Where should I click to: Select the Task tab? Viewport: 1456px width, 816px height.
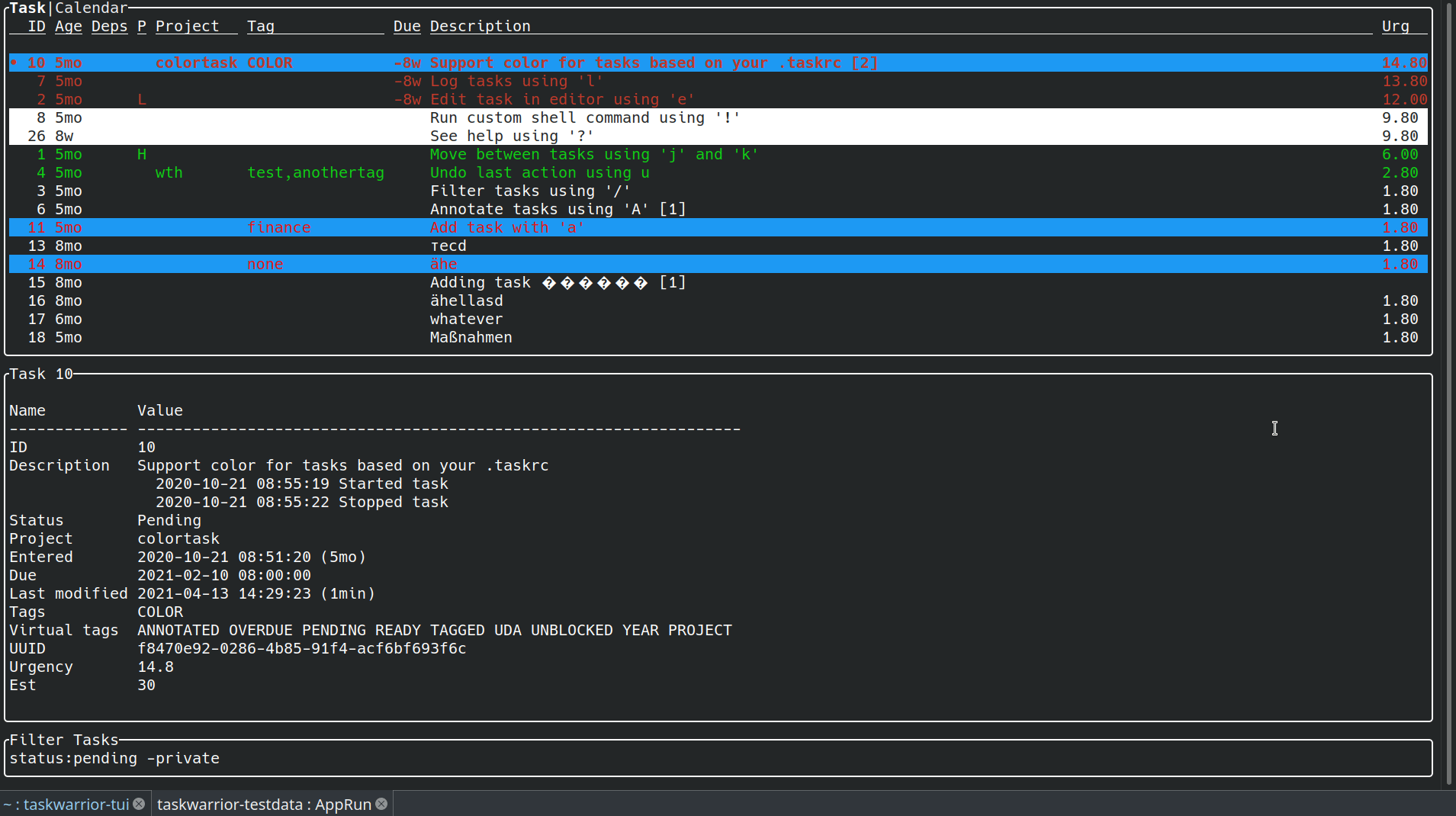(x=26, y=8)
